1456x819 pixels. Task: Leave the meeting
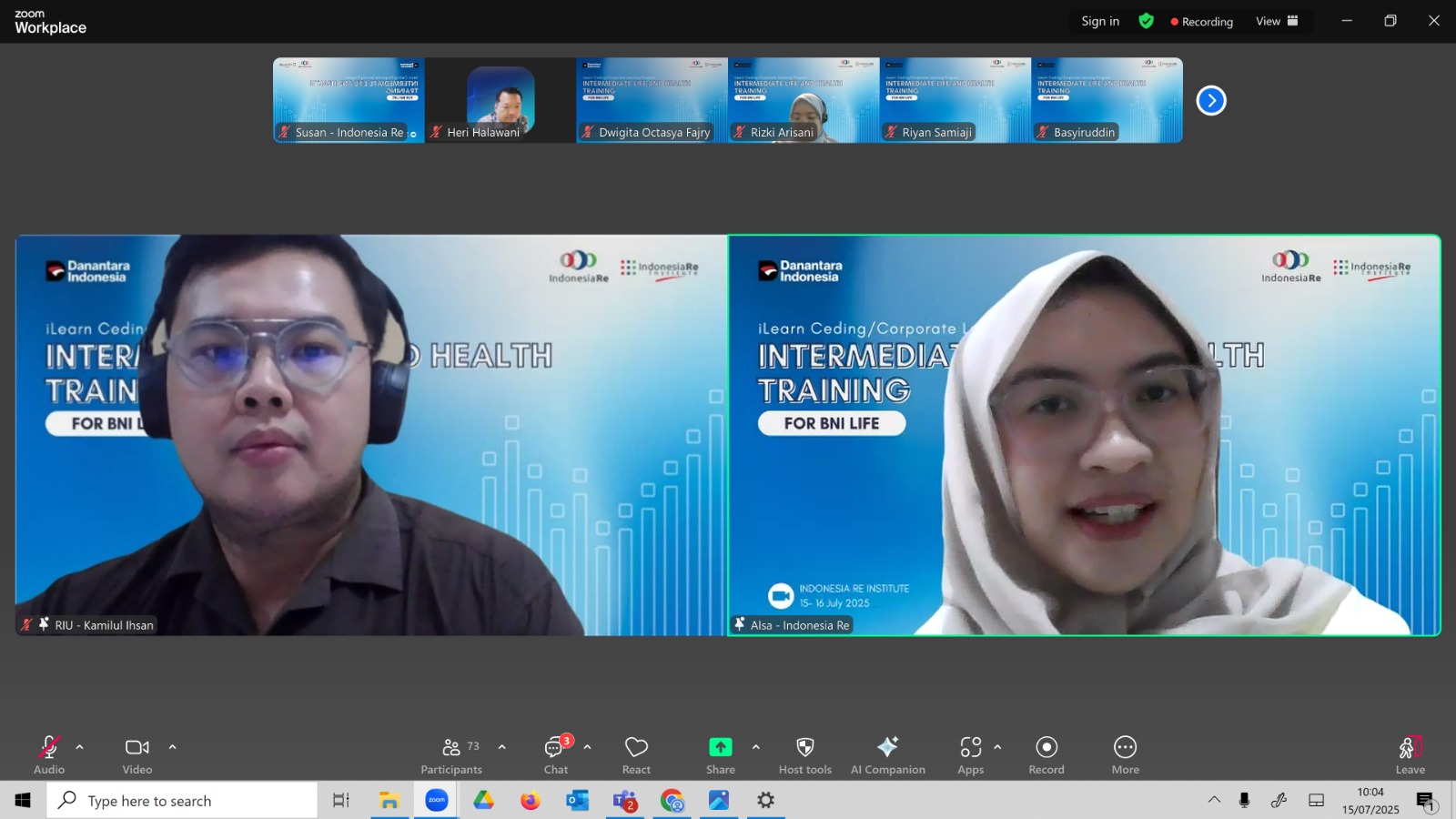click(1410, 755)
